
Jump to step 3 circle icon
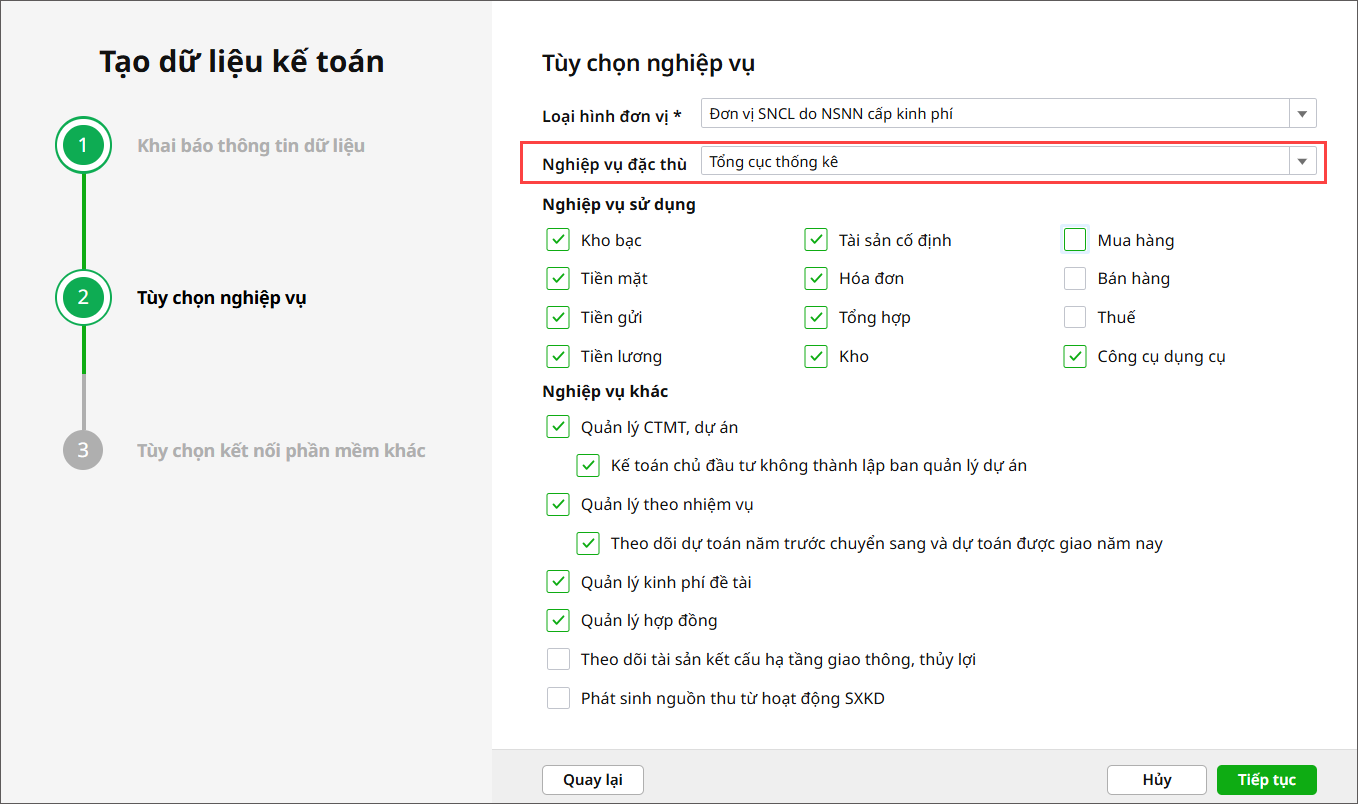(x=83, y=451)
